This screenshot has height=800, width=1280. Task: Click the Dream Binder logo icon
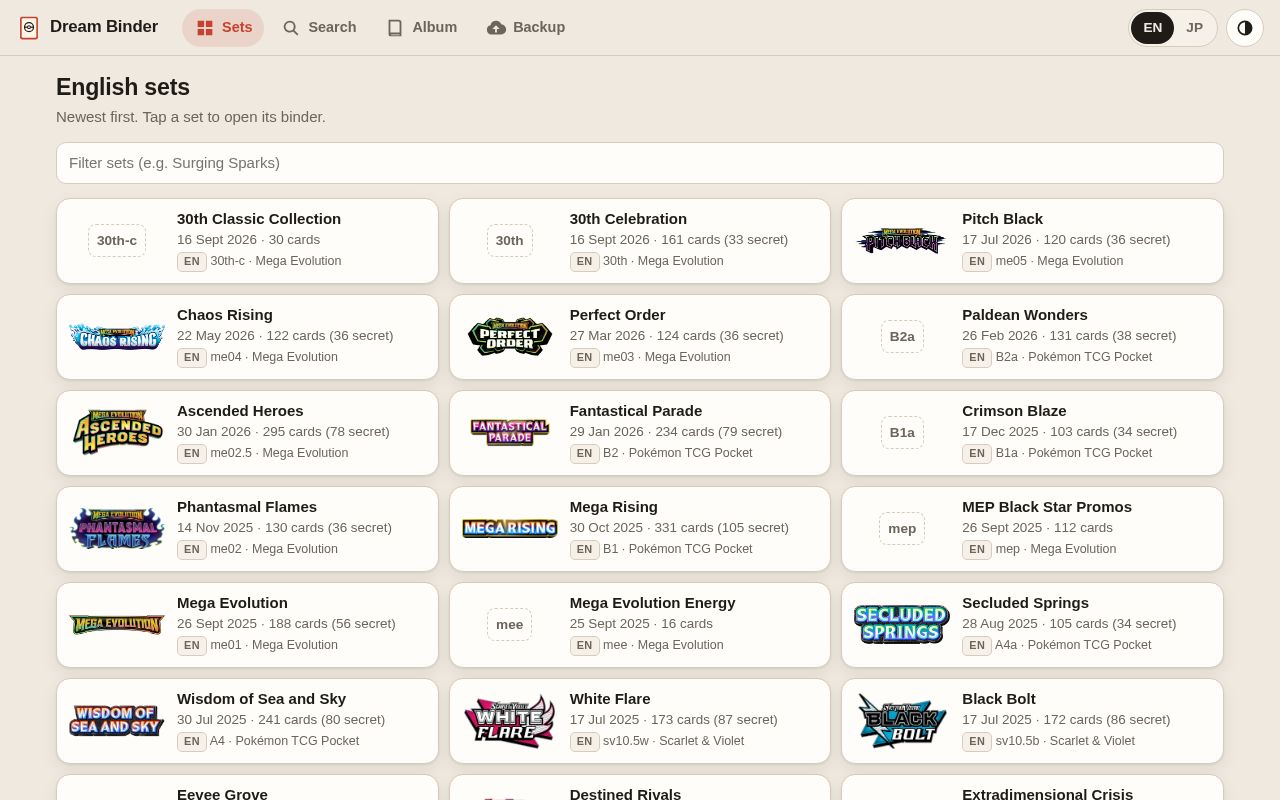[x=29, y=28]
